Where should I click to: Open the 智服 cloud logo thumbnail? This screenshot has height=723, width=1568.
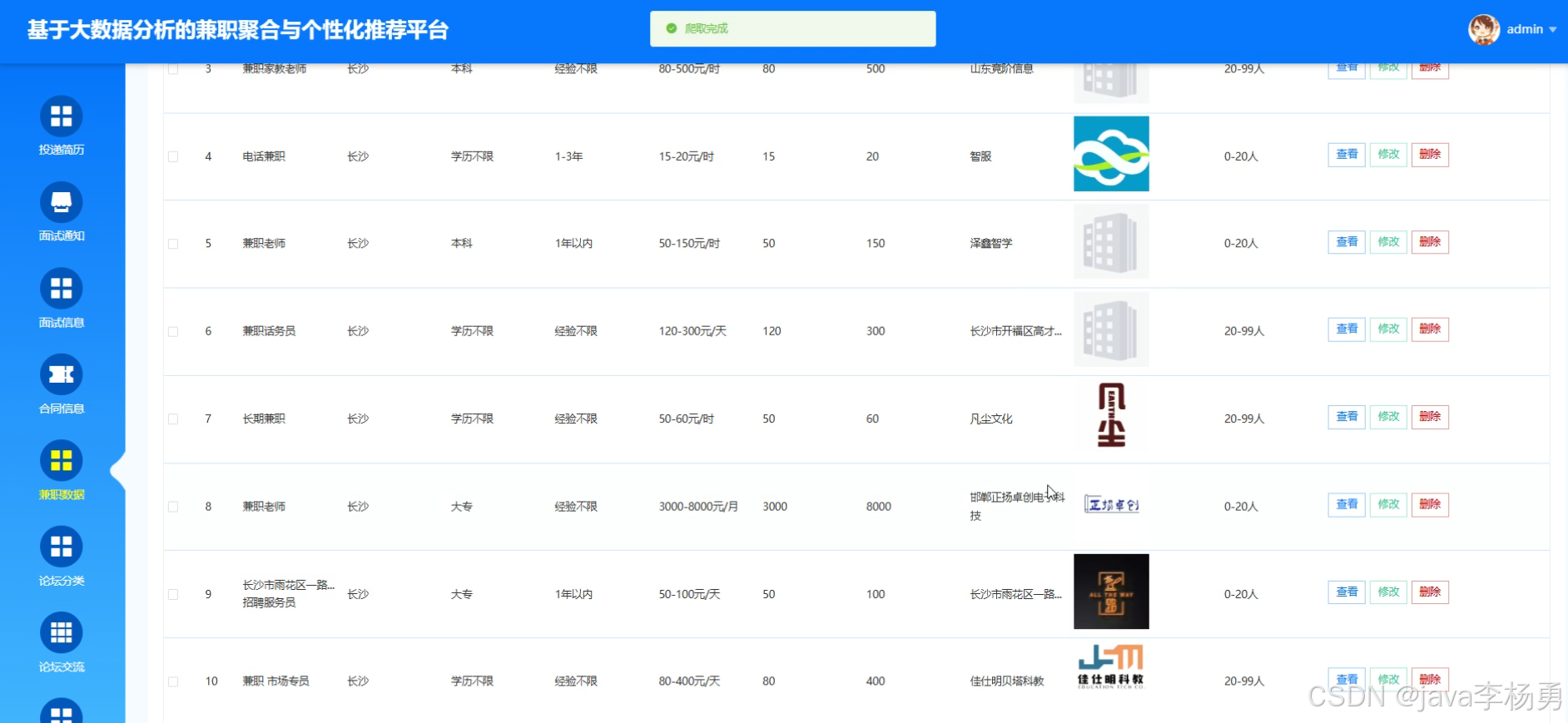point(1111,154)
